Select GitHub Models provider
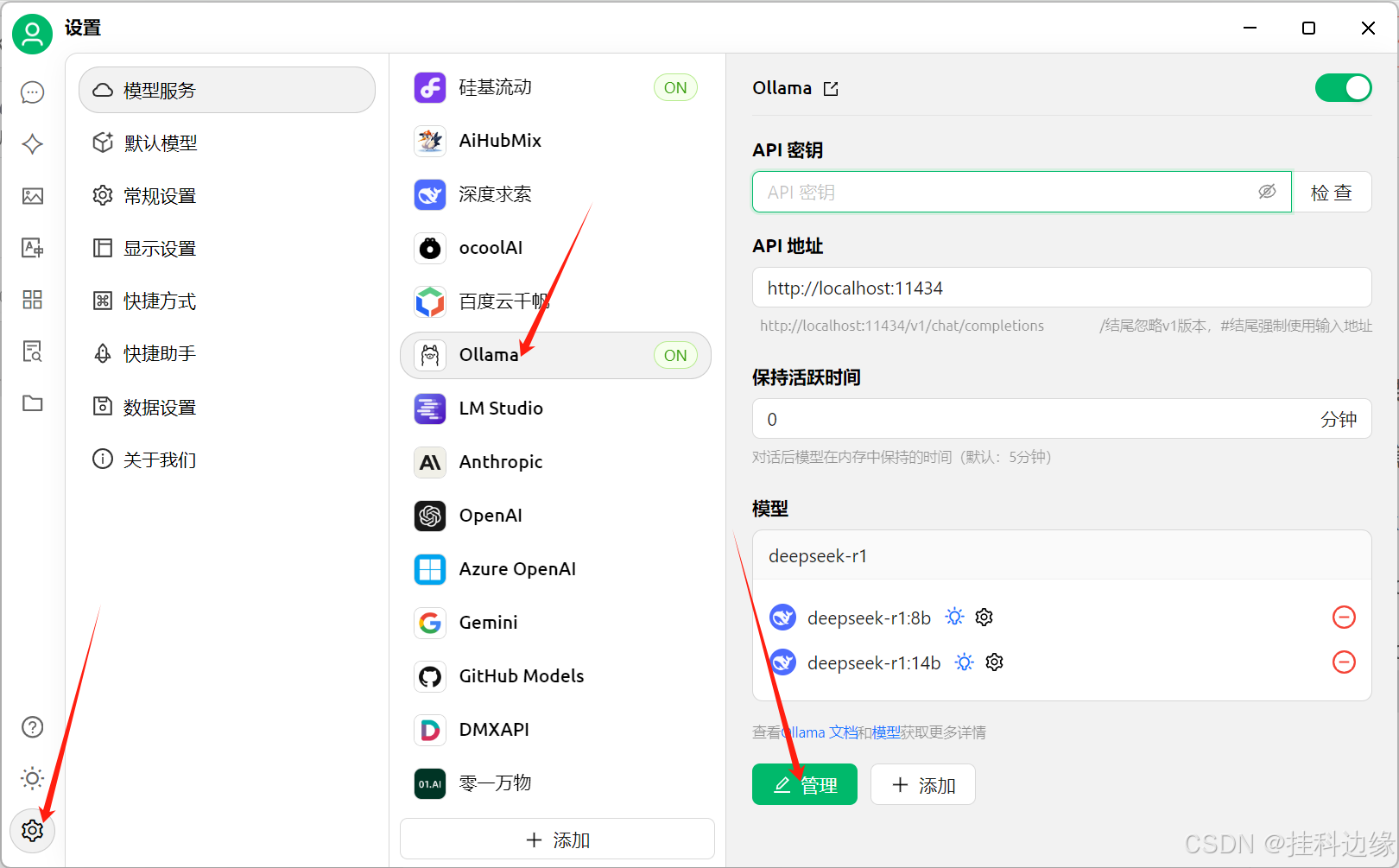 pos(555,676)
